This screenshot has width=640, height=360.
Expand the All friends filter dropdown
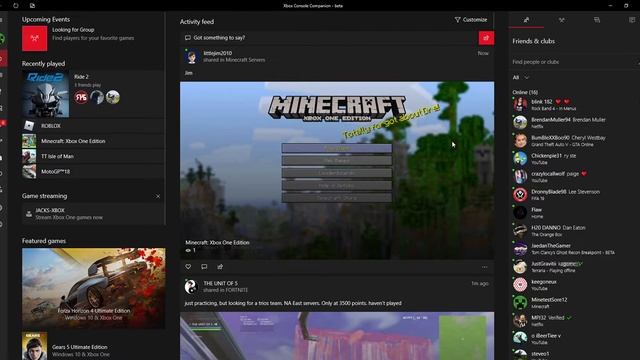click(520, 77)
